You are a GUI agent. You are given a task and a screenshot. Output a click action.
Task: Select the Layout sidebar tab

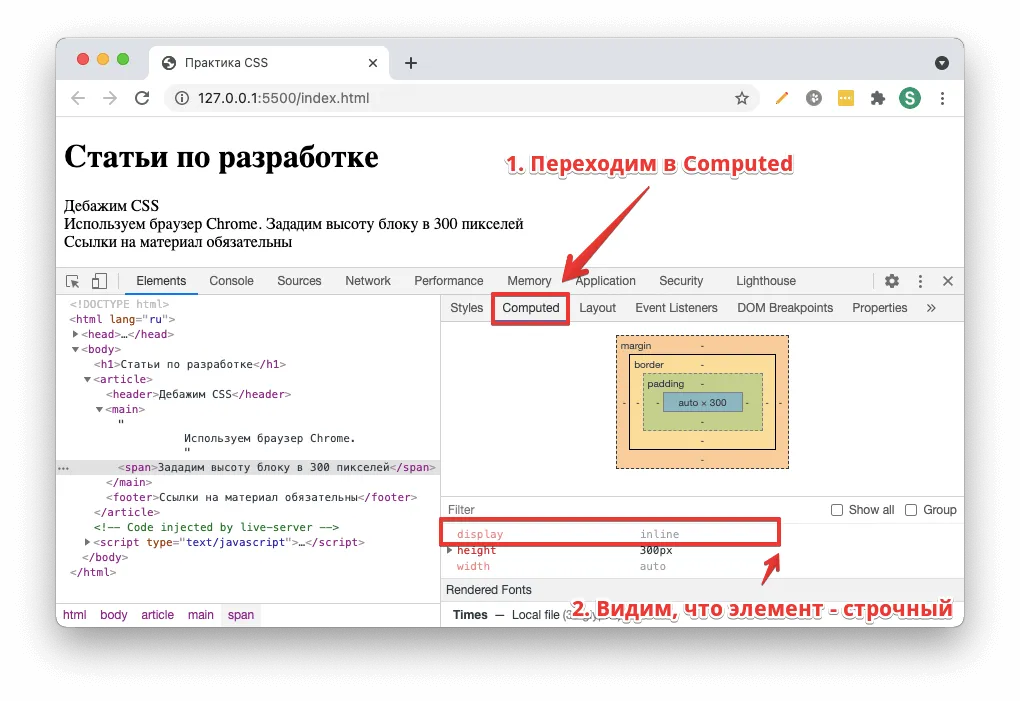coord(597,308)
